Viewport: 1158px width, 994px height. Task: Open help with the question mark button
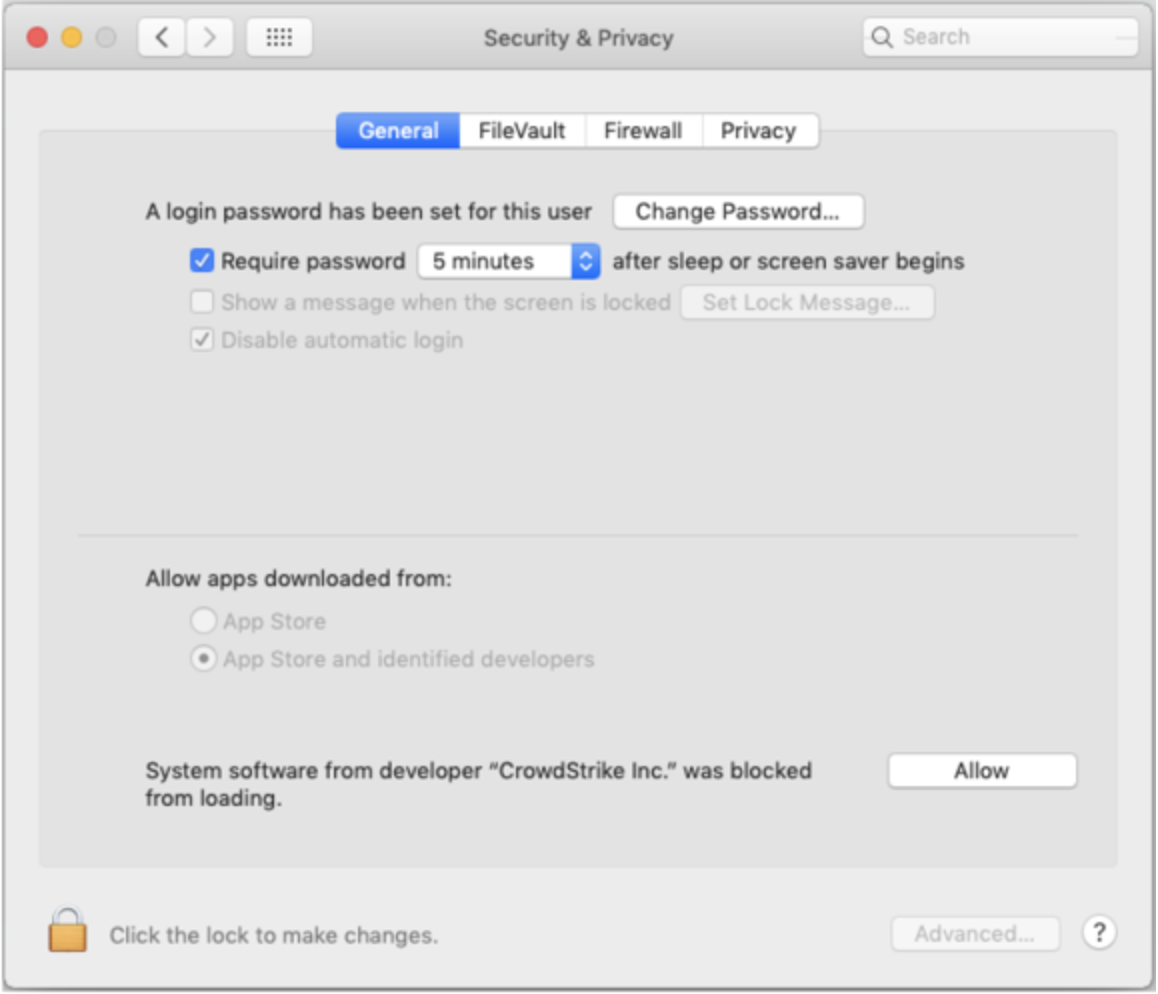click(1099, 933)
